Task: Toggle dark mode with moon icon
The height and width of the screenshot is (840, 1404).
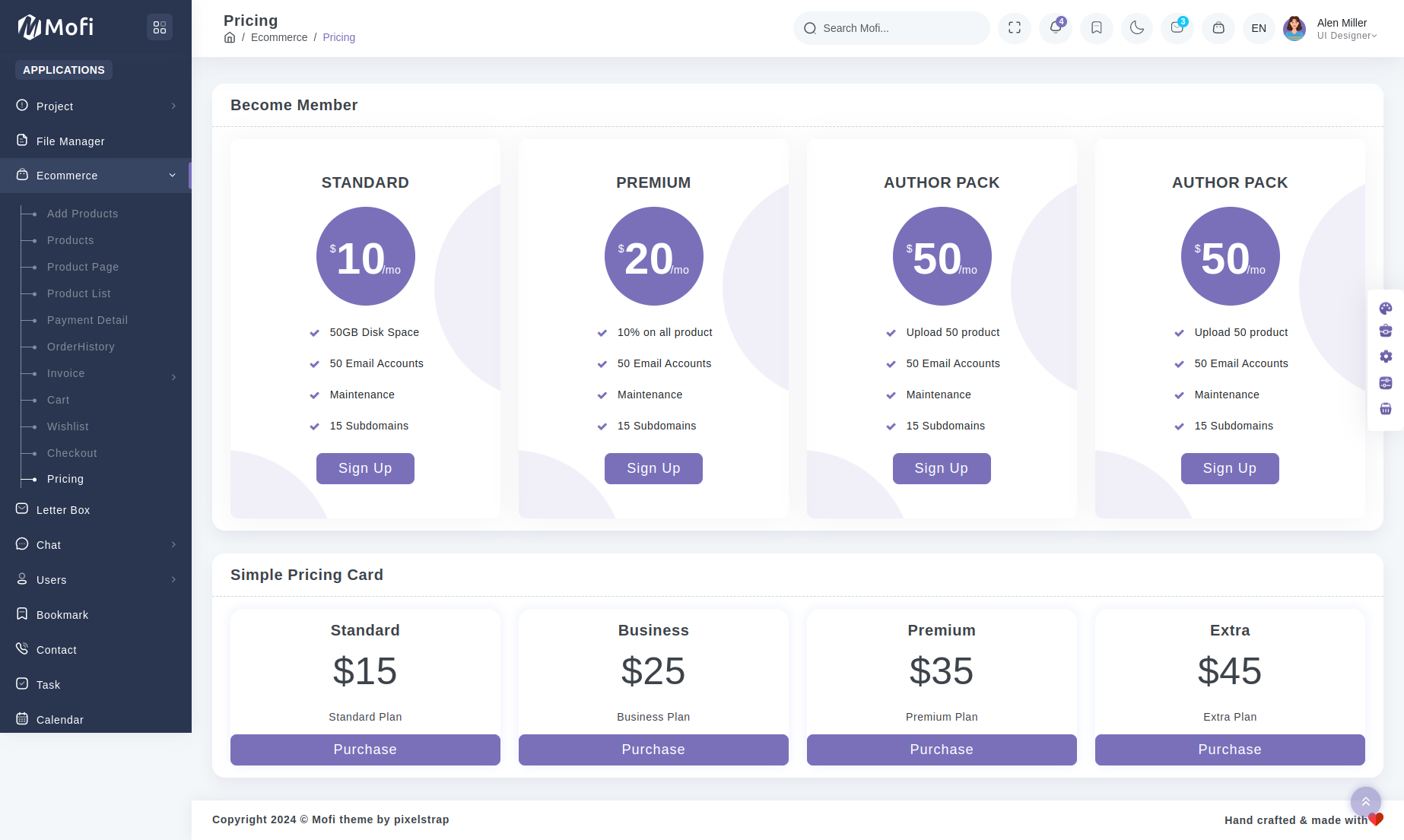Action: click(1136, 28)
